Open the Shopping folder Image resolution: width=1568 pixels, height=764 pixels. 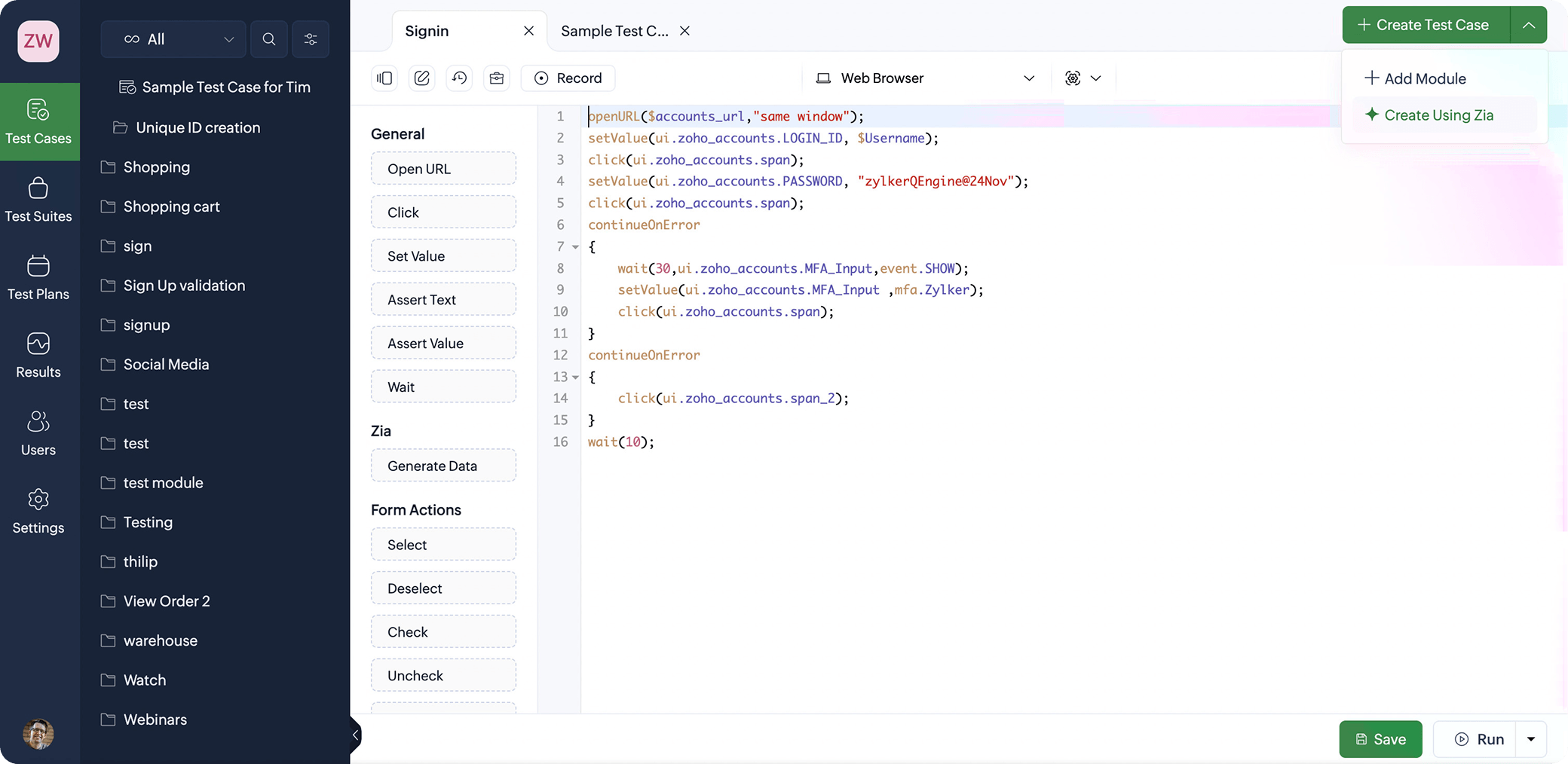145,167
